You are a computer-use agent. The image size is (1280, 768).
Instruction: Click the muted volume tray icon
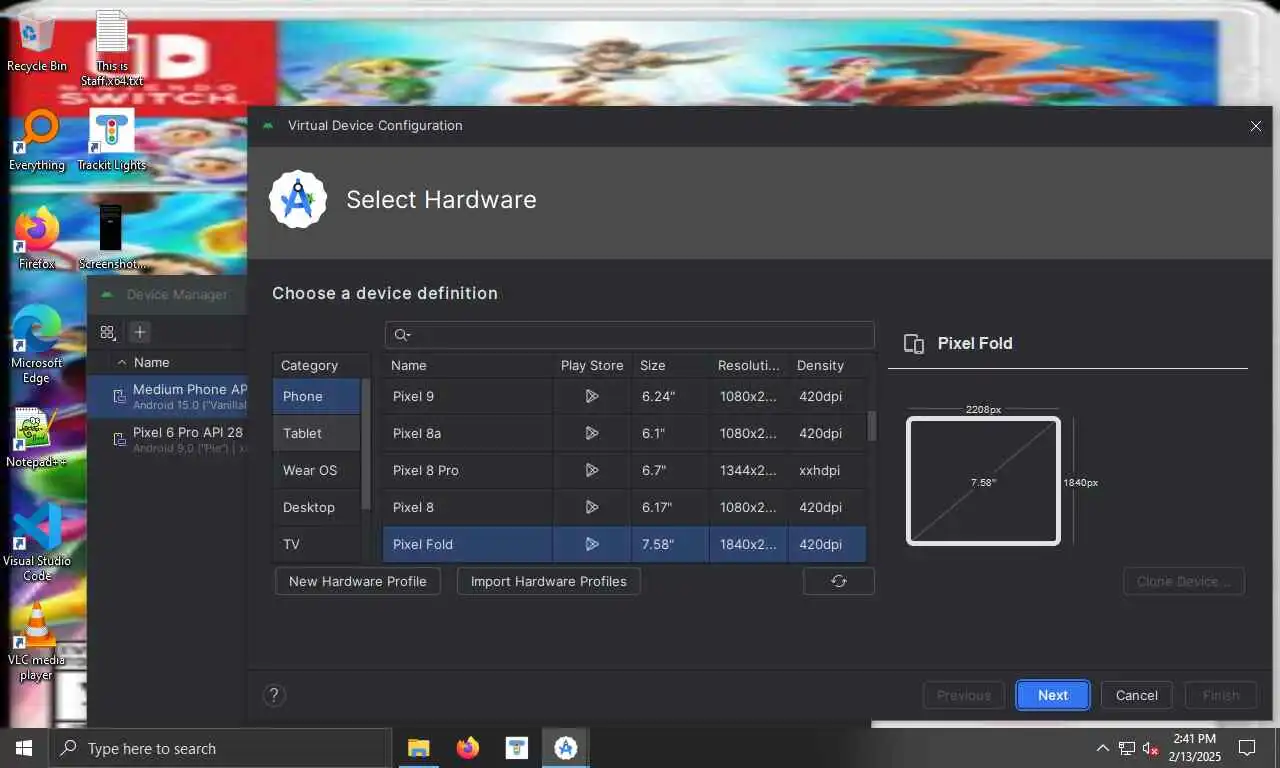(x=1151, y=748)
